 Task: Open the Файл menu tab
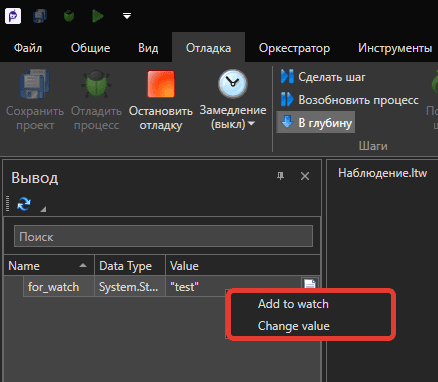point(28,48)
